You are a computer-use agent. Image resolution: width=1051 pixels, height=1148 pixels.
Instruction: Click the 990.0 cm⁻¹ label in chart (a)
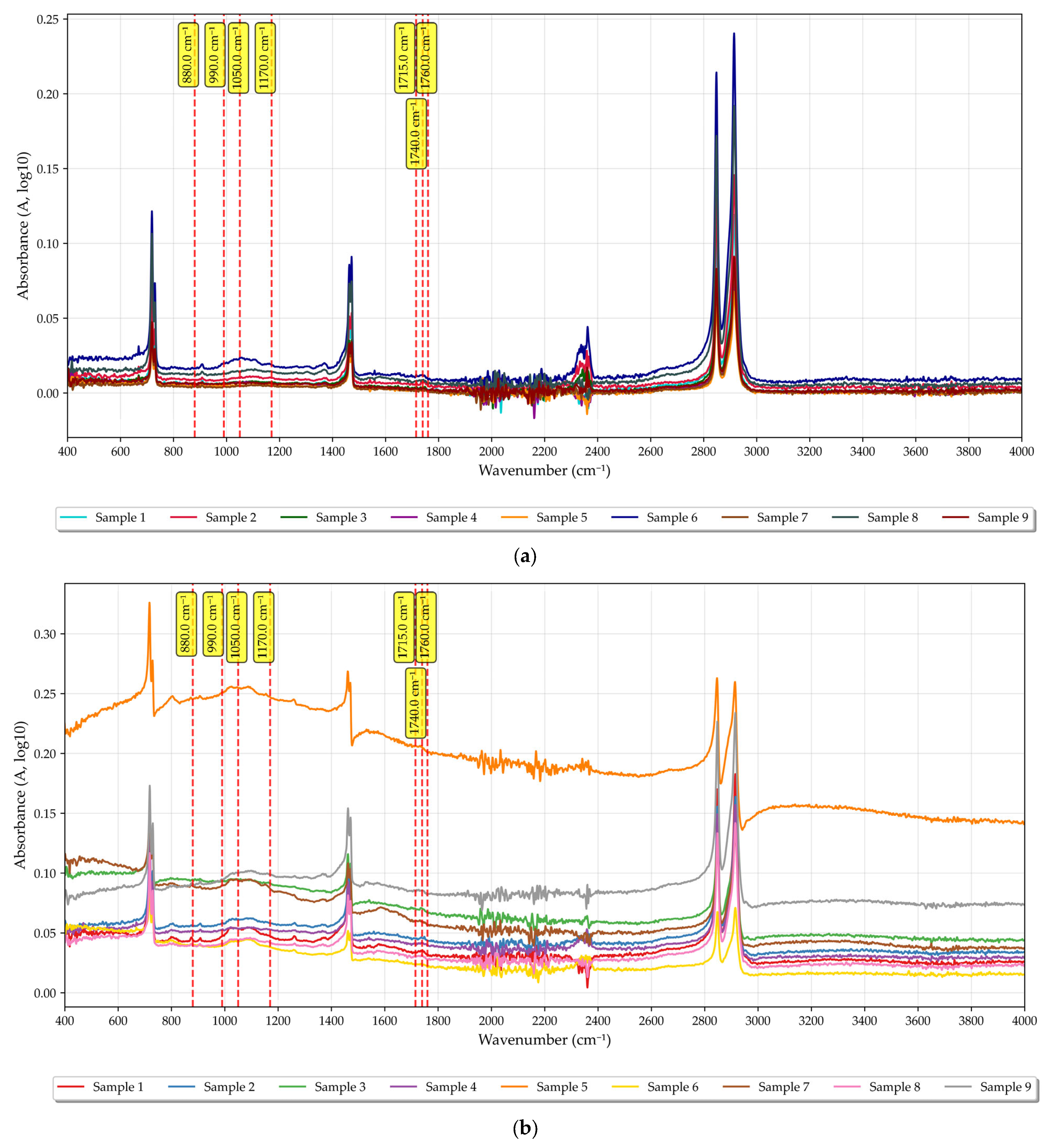coord(215,55)
